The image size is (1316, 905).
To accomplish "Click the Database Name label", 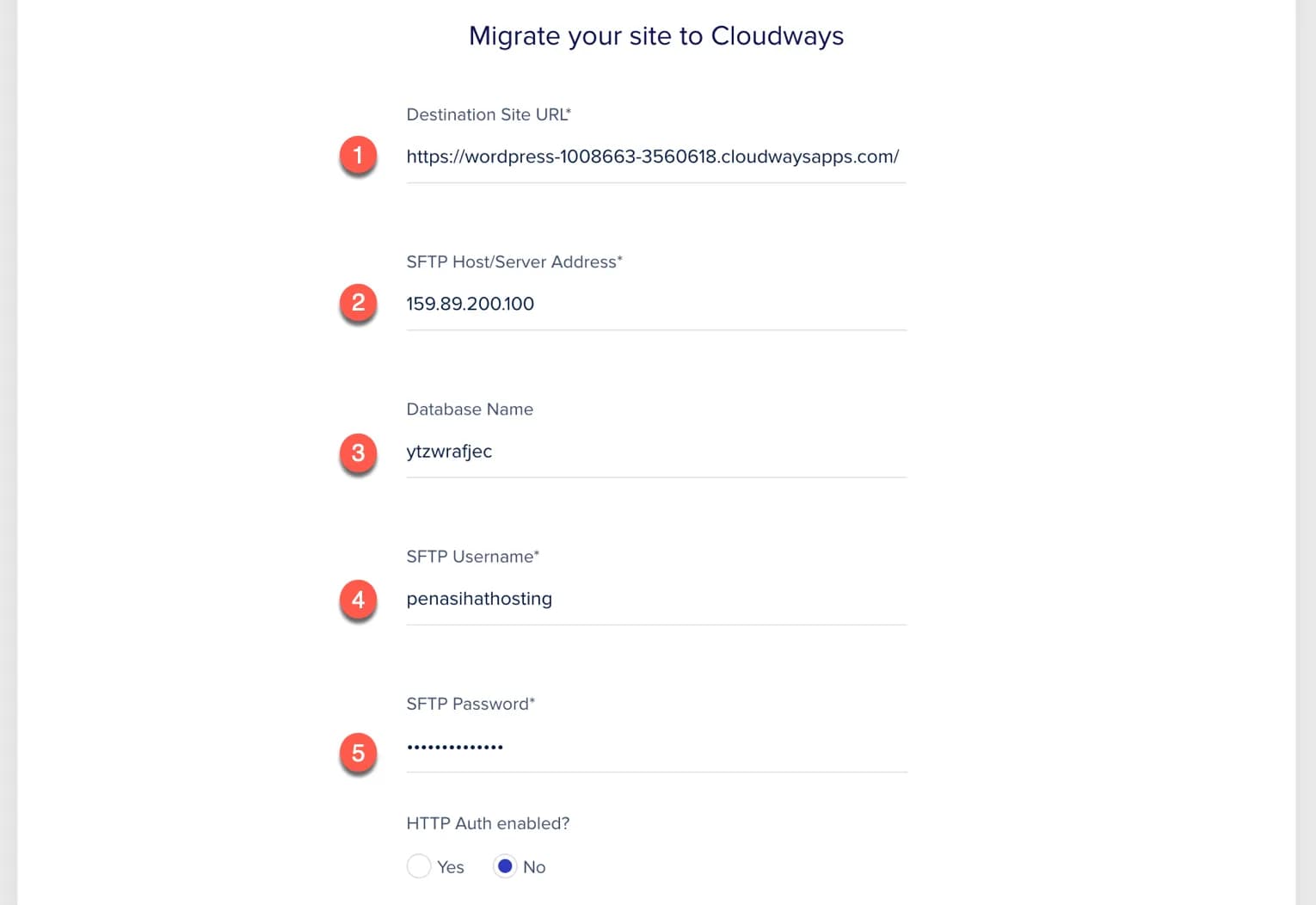I will pos(470,409).
